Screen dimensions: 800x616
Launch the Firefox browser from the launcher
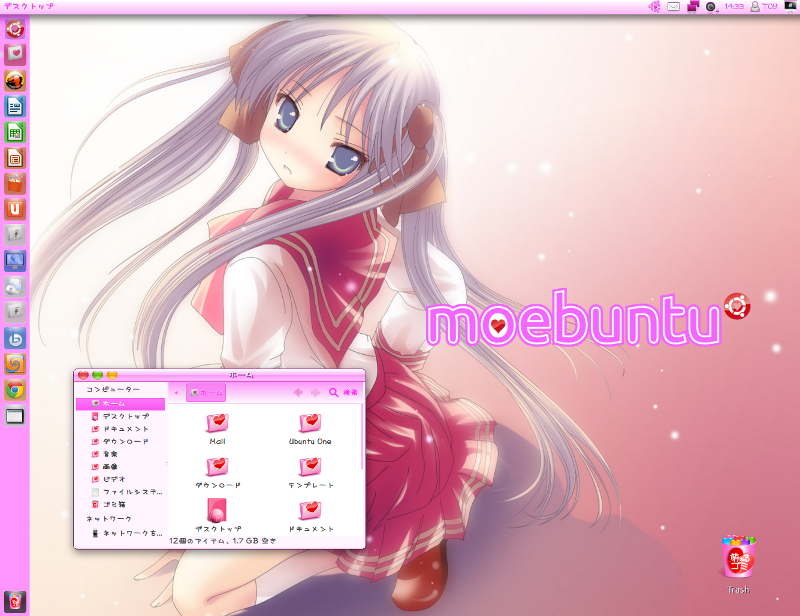15,80
